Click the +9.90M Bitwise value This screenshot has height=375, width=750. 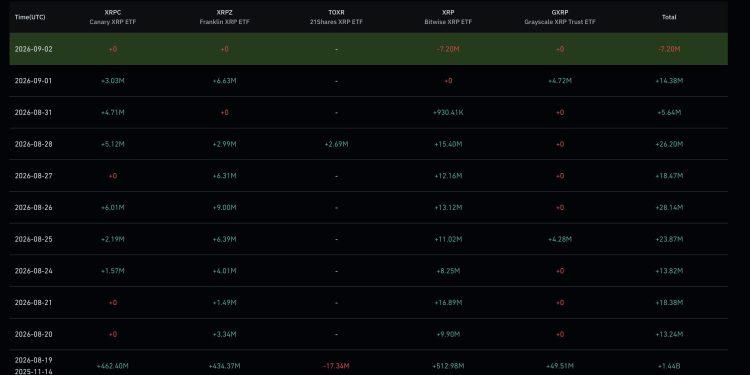pyautogui.click(x=448, y=334)
